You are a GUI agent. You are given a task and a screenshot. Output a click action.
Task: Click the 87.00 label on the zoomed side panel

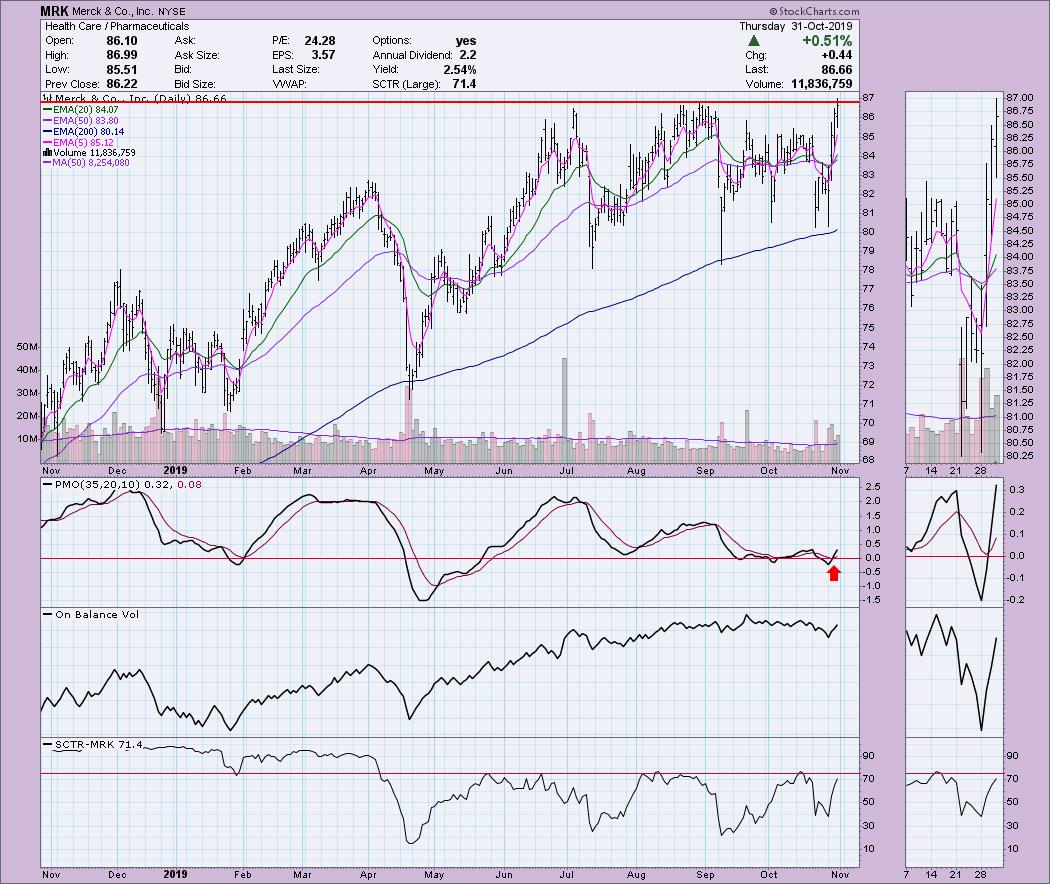tap(1019, 98)
